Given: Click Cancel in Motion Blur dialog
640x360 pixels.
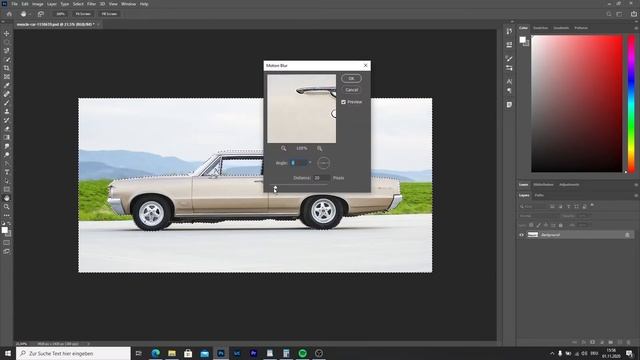Looking at the screenshot, I should tap(351, 90).
